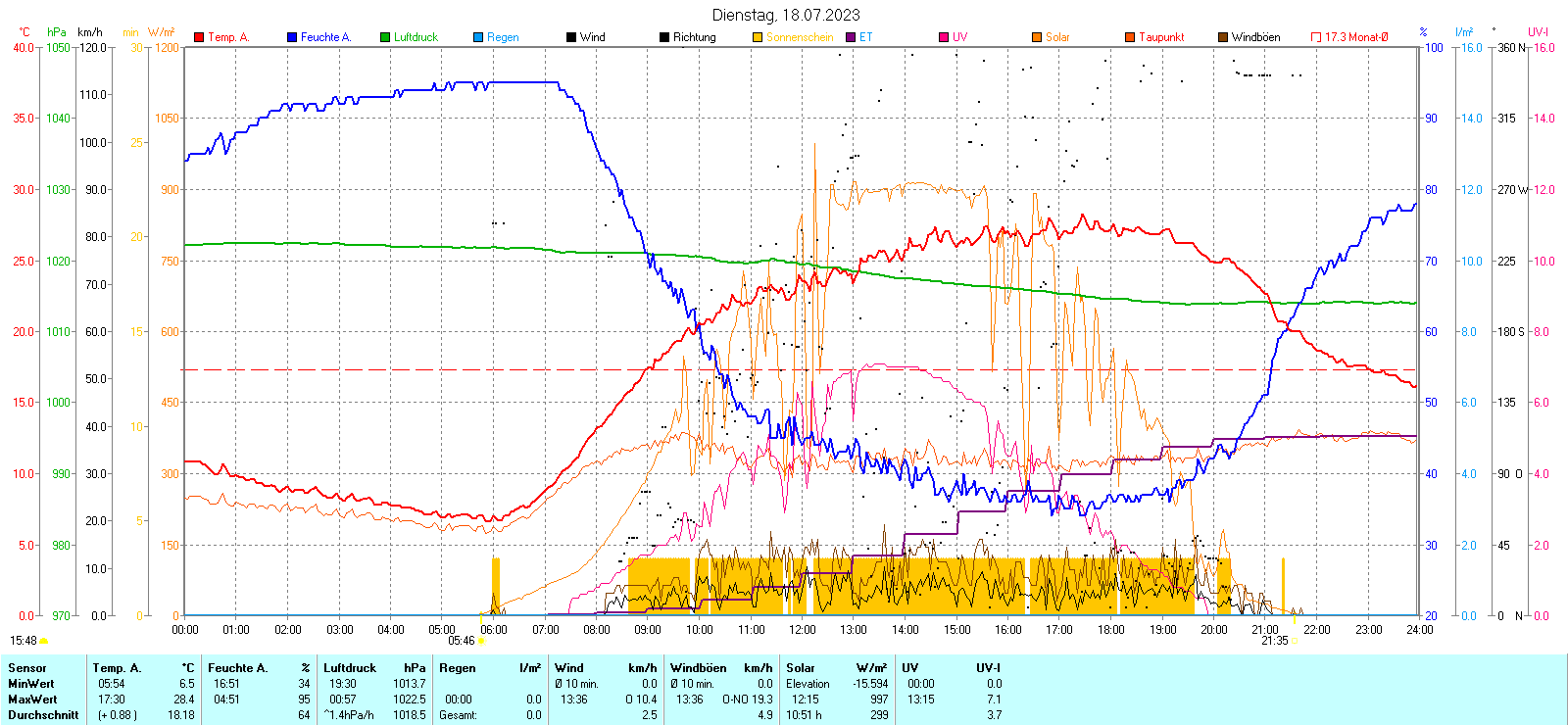The image size is (1568, 725).
Task: Toggle the black Richtung legend marker
Action: (x=664, y=37)
